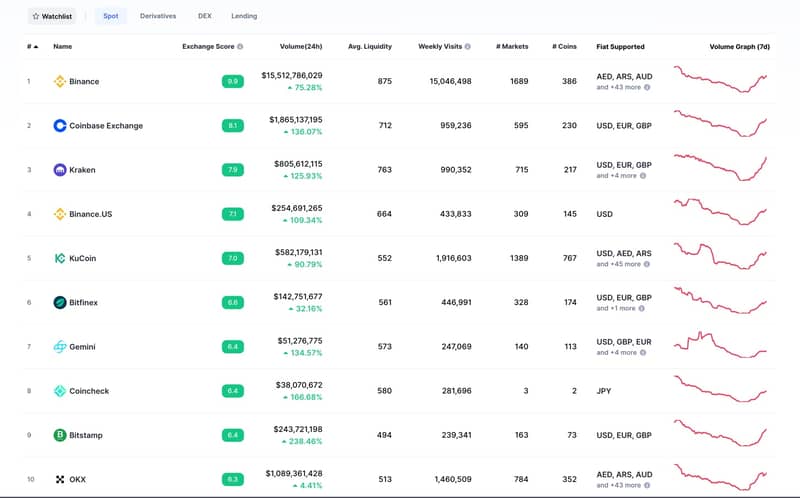Click the info icon next to Exchange Score
Image resolution: width=800 pixels, height=498 pixels.
click(240, 46)
